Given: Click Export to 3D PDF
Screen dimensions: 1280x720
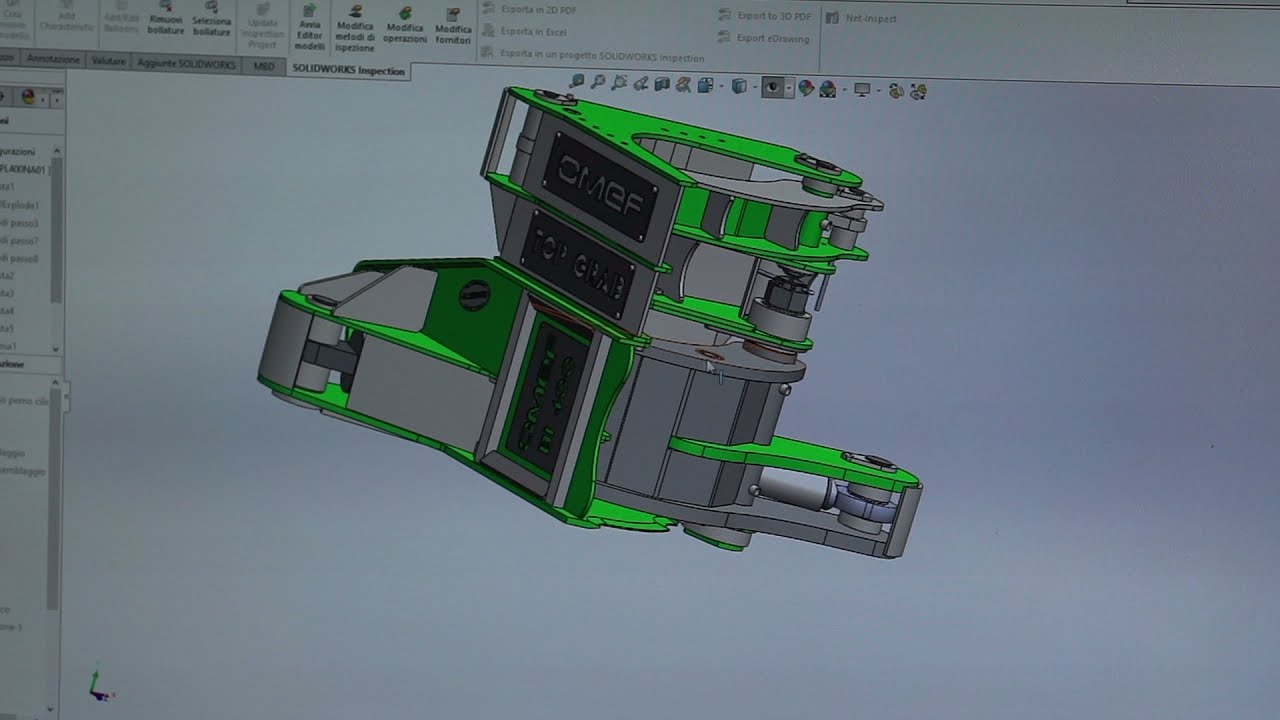Looking at the screenshot, I should (x=765, y=16).
